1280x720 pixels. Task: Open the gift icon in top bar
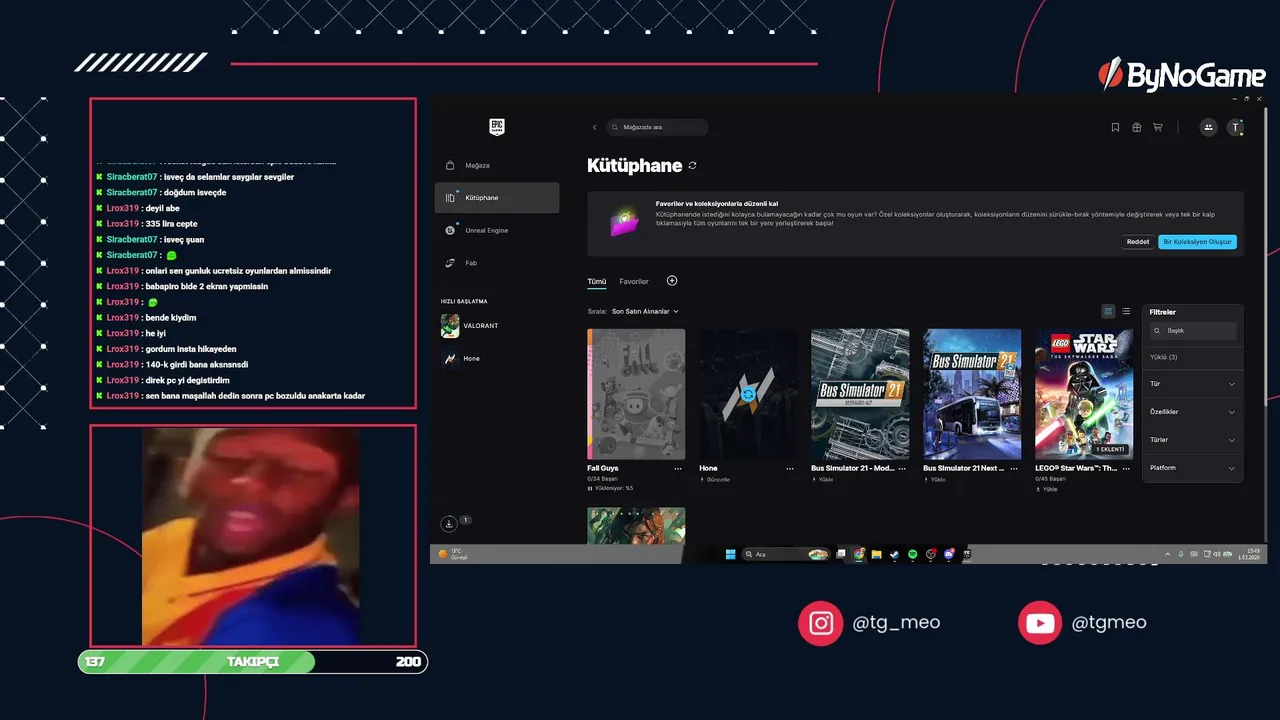[x=1136, y=127]
